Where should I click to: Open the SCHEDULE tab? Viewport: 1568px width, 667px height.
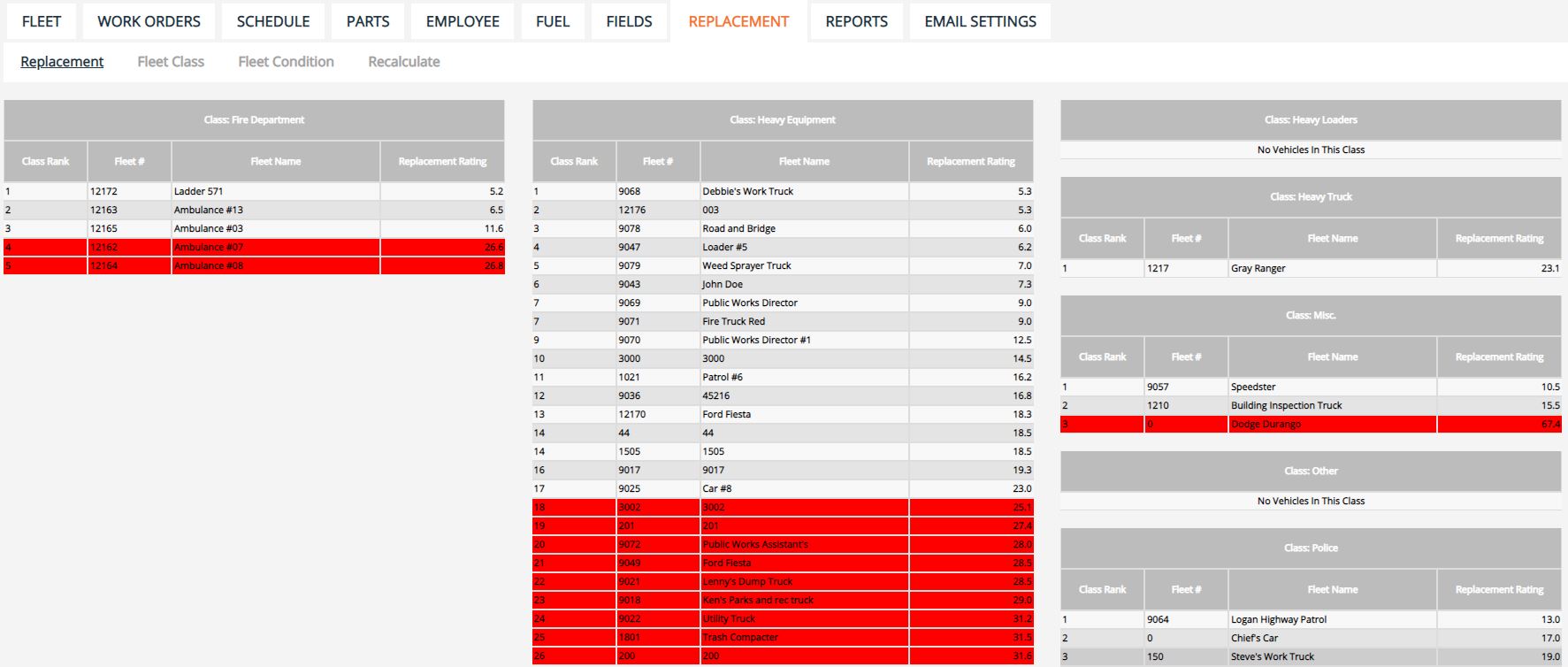(x=273, y=21)
